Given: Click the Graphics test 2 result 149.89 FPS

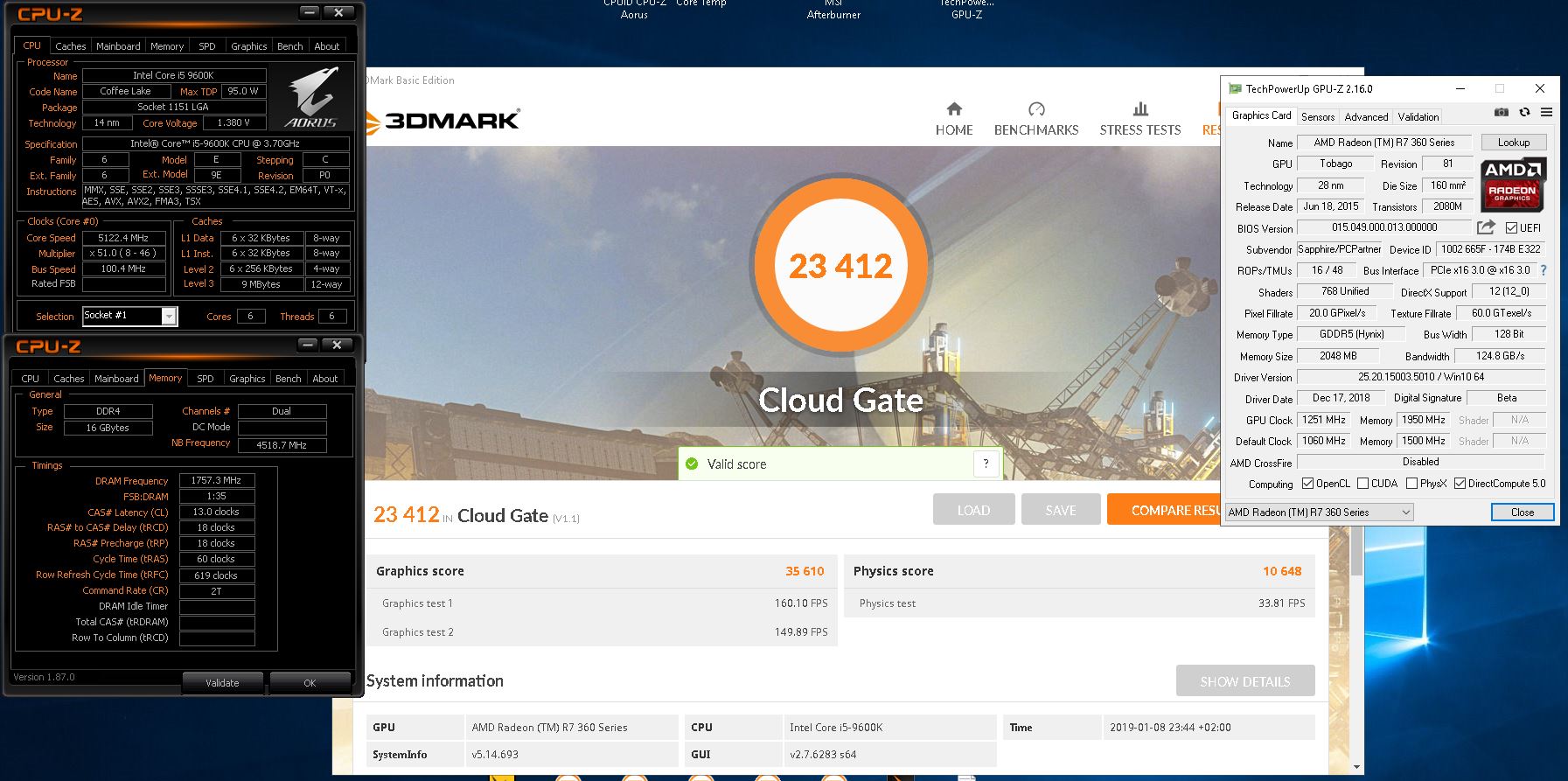Looking at the screenshot, I should (801, 631).
